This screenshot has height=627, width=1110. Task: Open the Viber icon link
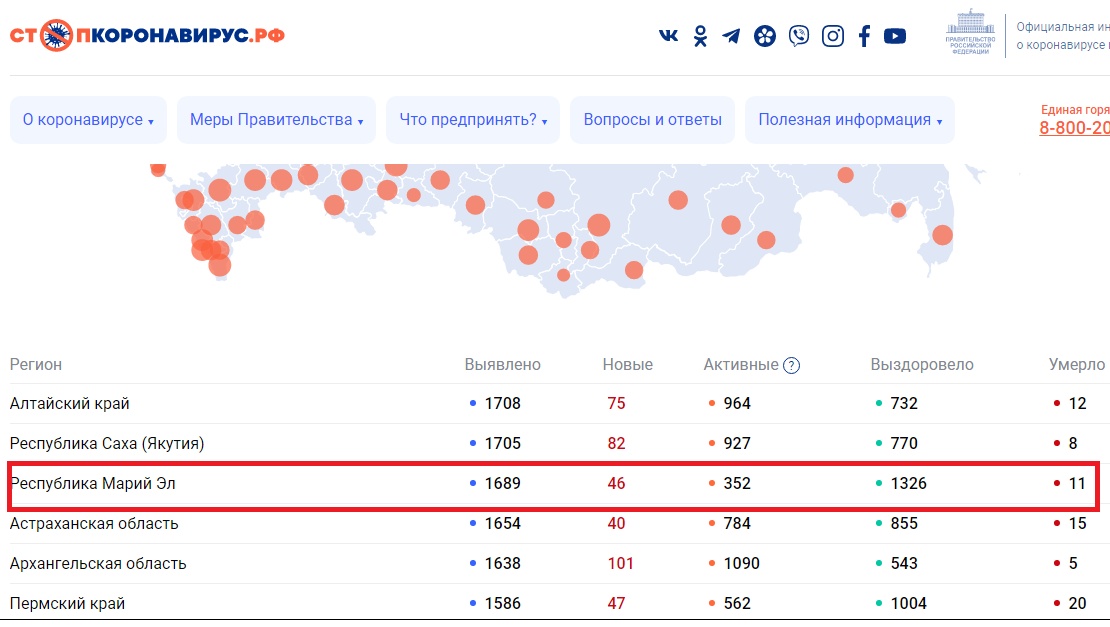point(798,36)
